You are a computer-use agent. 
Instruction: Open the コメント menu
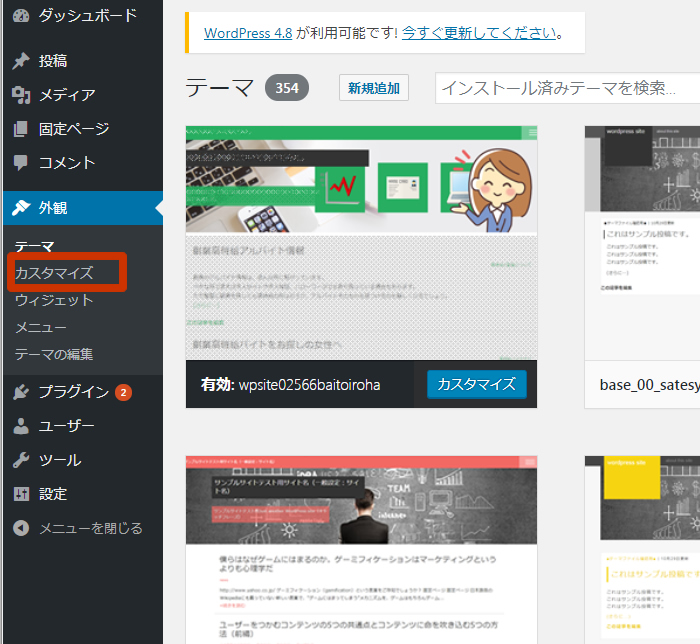pyautogui.click(x=67, y=163)
